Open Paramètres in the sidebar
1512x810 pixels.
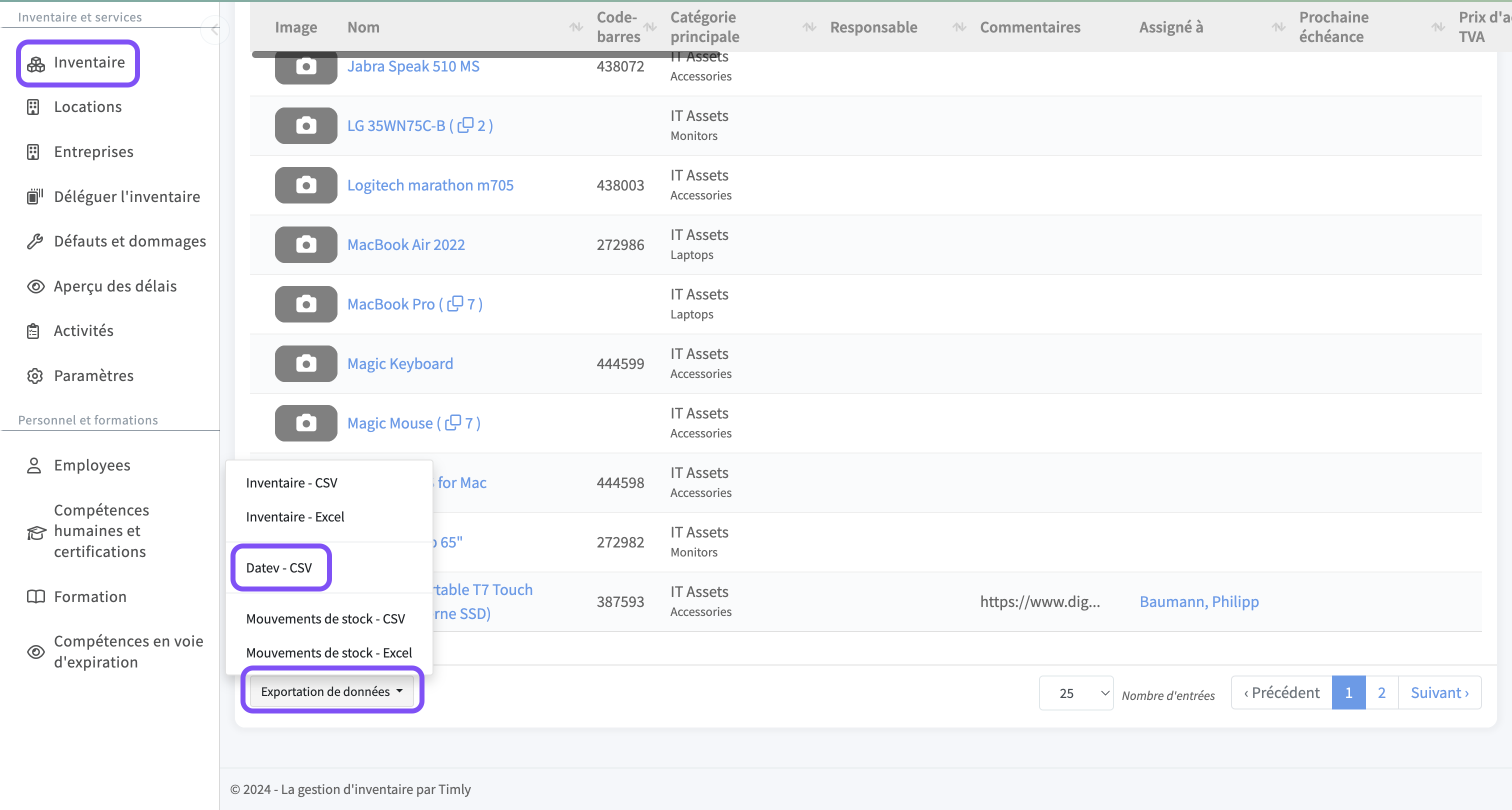click(93, 375)
